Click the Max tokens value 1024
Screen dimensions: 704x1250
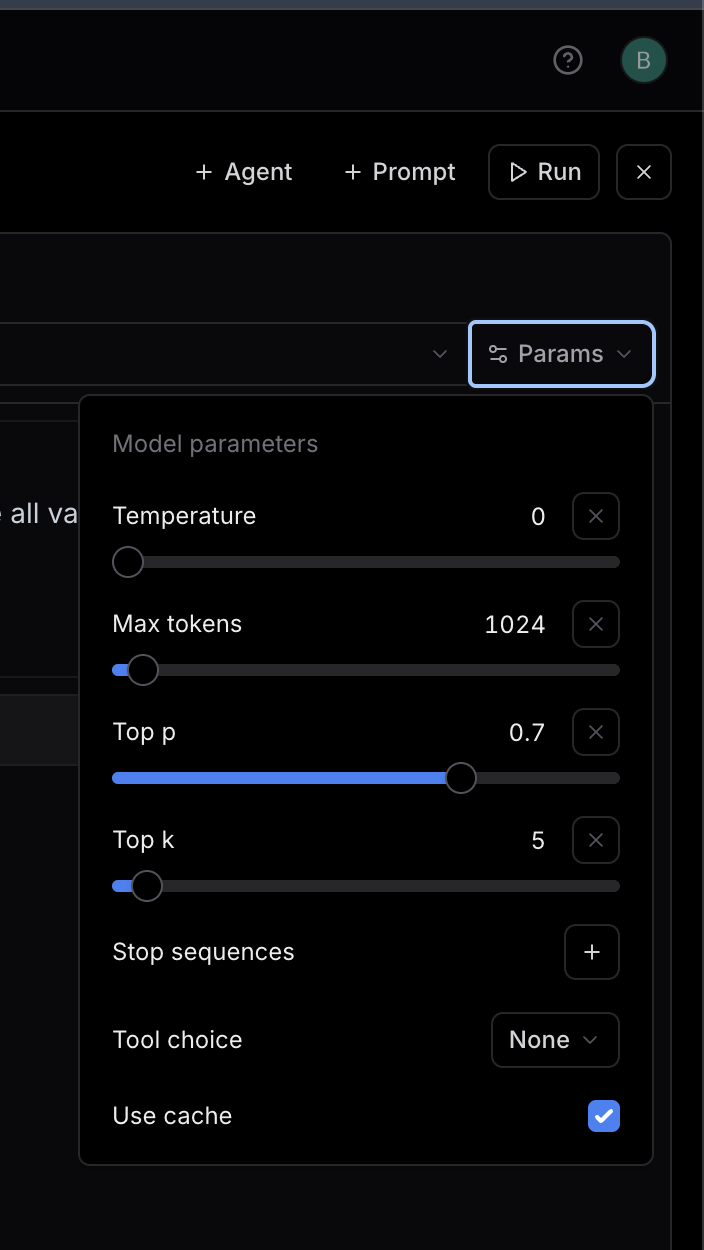pyautogui.click(x=515, y=625)
